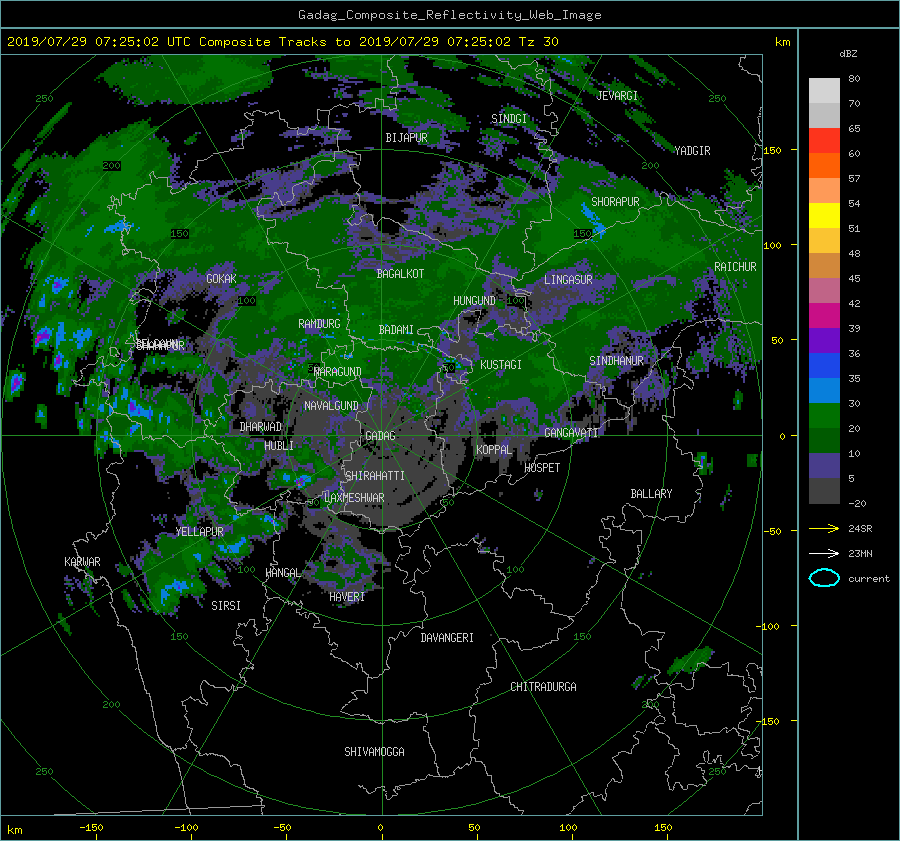This screenshot has width=900, height=841.
Task: Click the HUNGUND city label
Action: tap(474, 301)
